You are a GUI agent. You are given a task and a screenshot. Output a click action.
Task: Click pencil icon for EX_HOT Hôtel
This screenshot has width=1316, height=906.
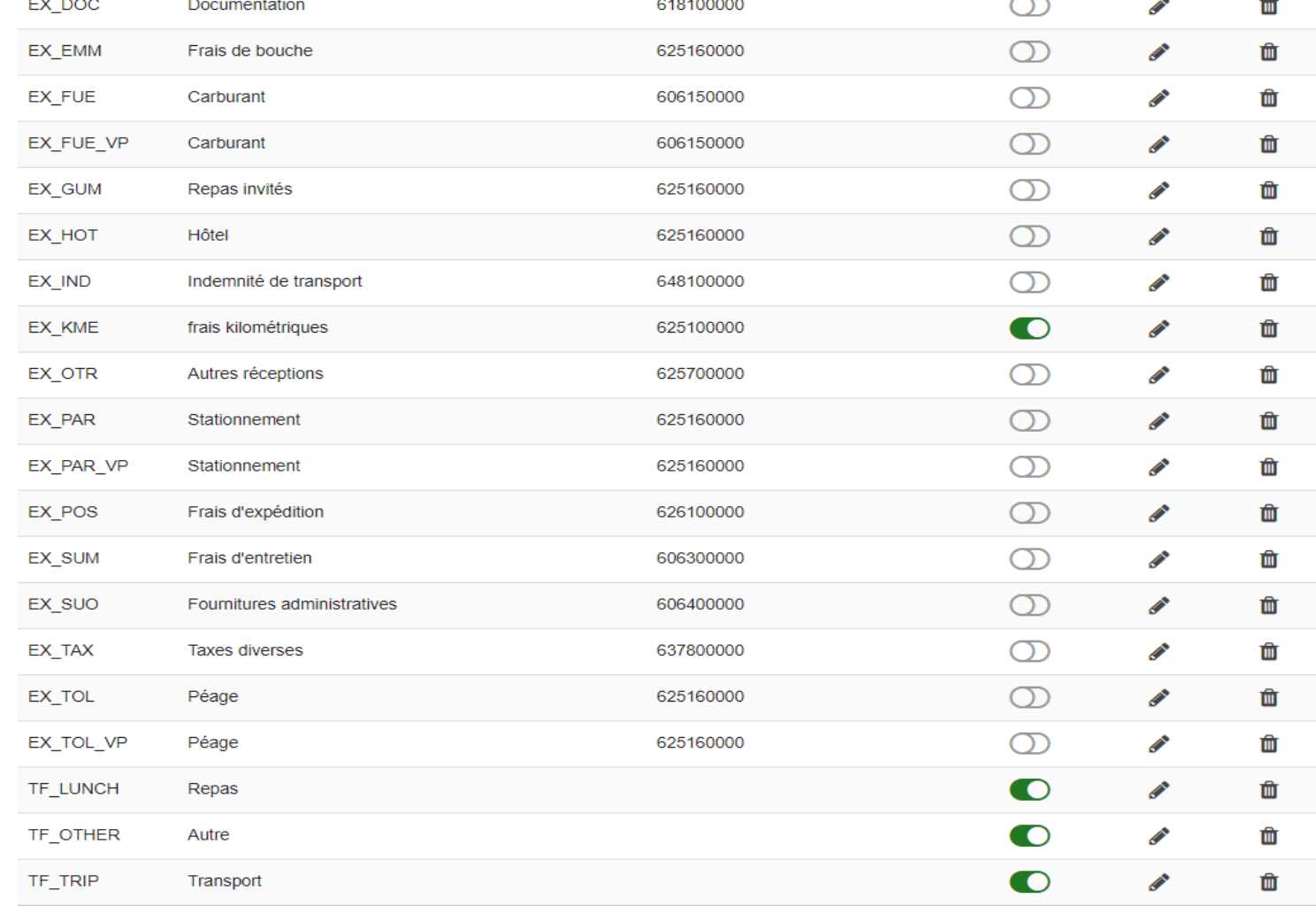1159,236
